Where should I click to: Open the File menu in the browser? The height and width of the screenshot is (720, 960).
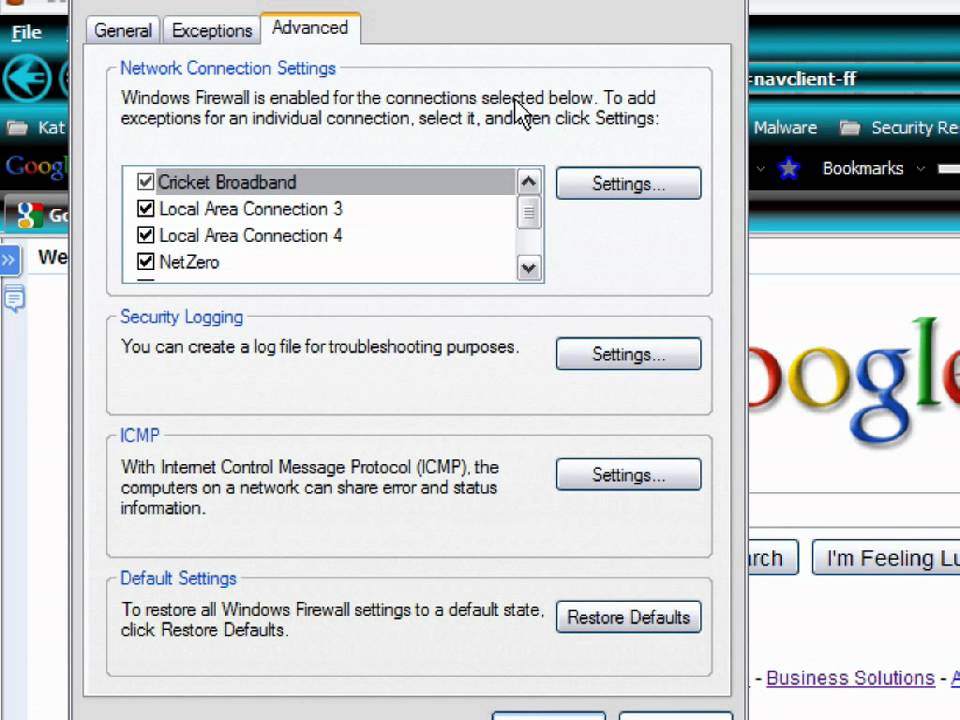click(26, 32)
